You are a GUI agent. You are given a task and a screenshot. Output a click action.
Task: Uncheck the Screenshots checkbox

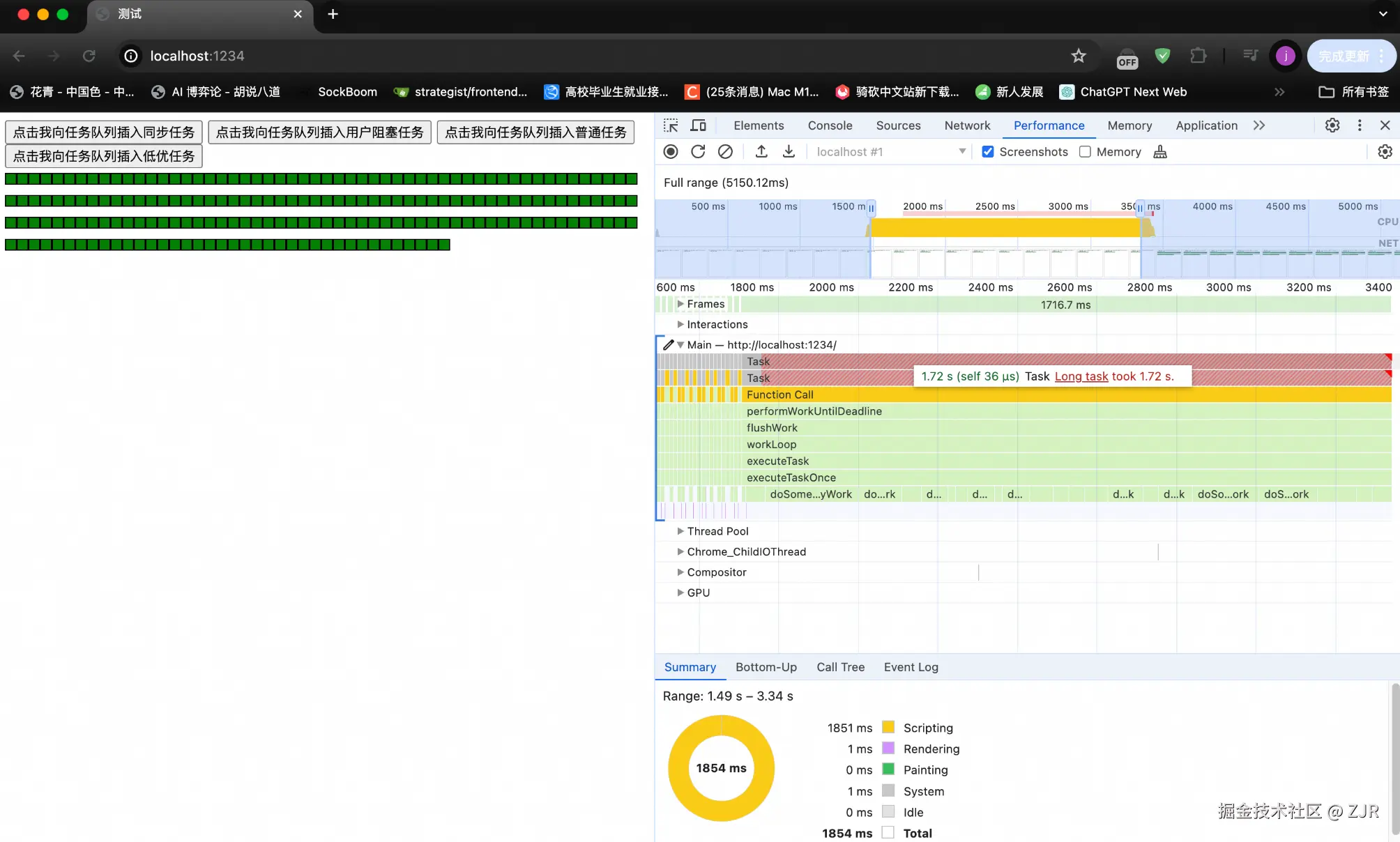click(x=988, y=152)
